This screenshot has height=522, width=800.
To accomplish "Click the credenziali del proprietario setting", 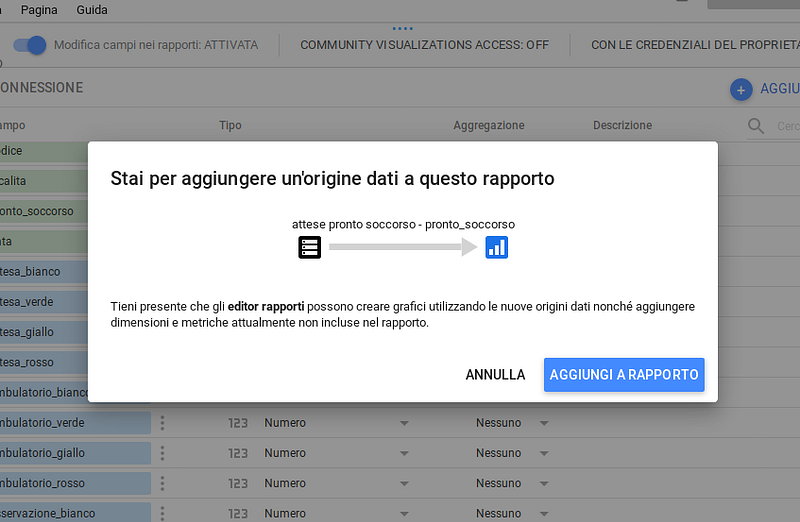I will (x=695, y=45).
